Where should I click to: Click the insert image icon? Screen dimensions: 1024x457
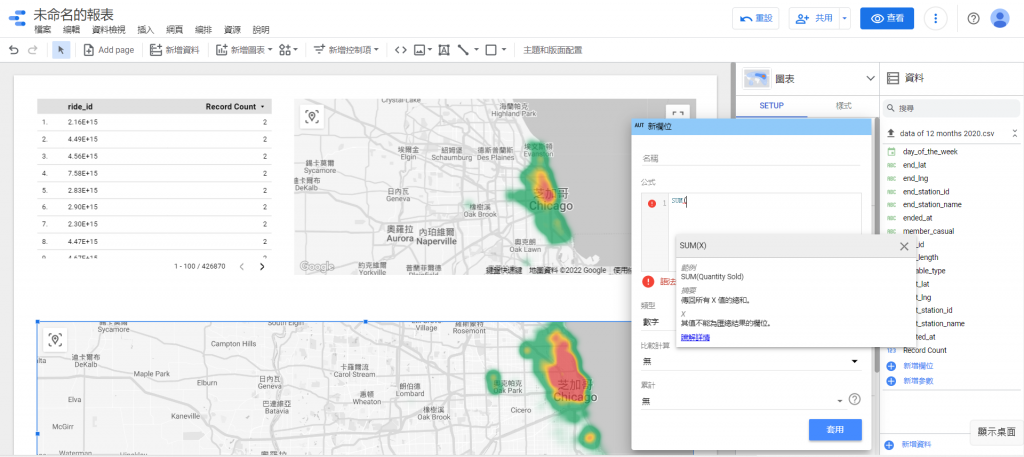(x=419, y=50)
